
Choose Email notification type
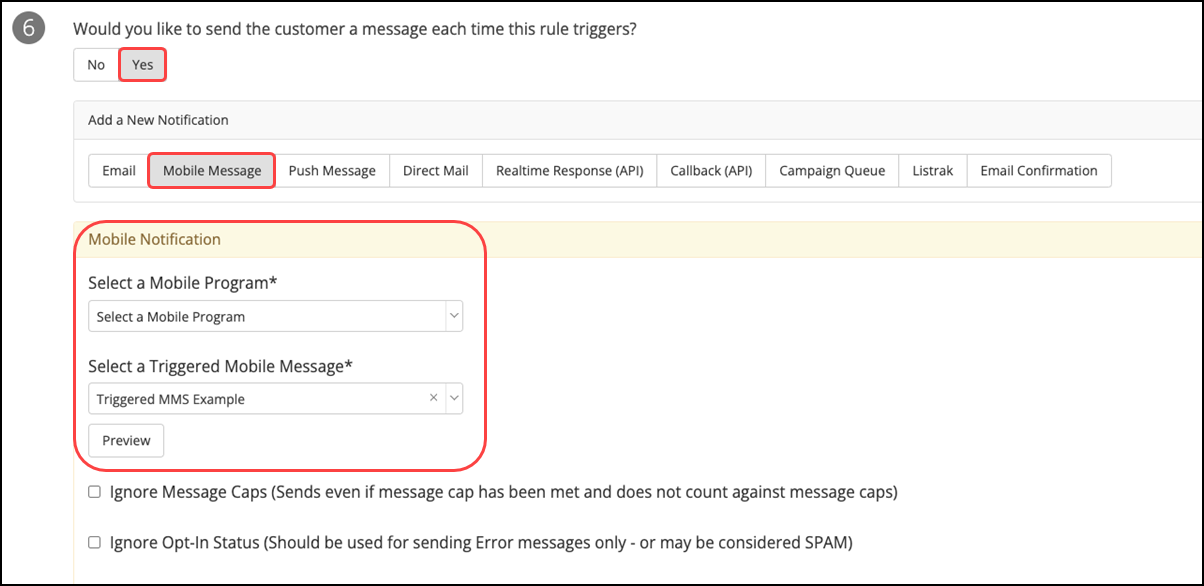[x=119, y=171]
